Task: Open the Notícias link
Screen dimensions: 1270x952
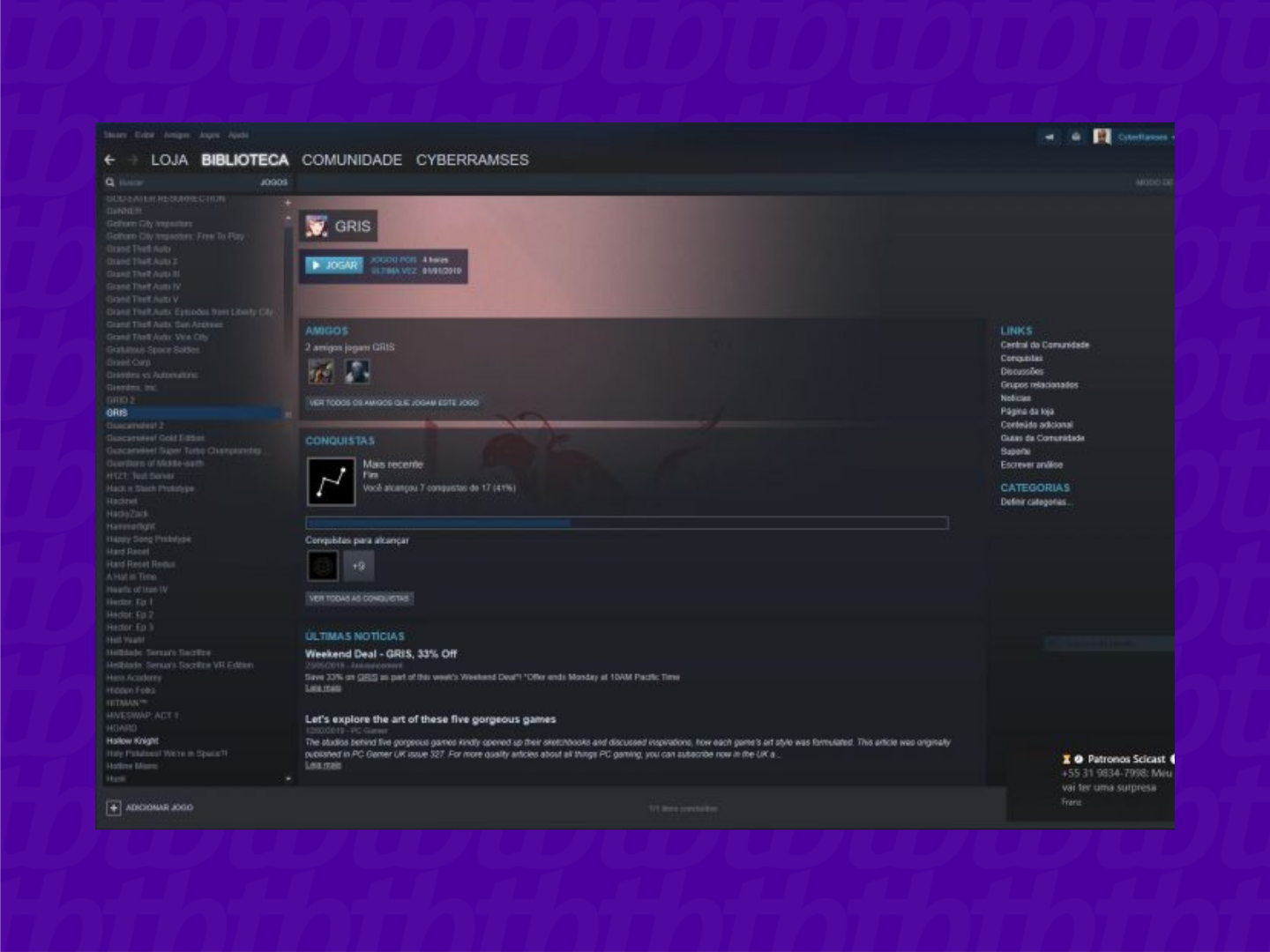Action: click(1015, 398)
